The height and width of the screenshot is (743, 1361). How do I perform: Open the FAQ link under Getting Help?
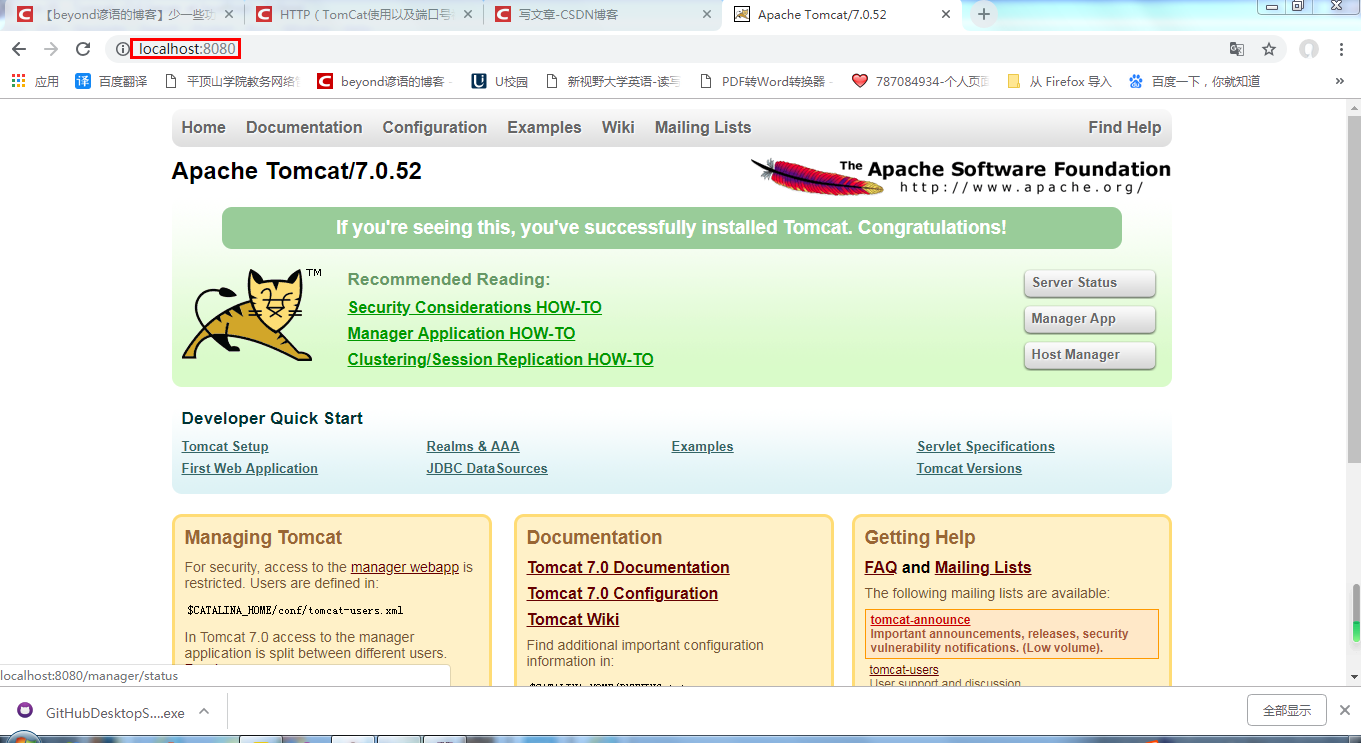881,567
